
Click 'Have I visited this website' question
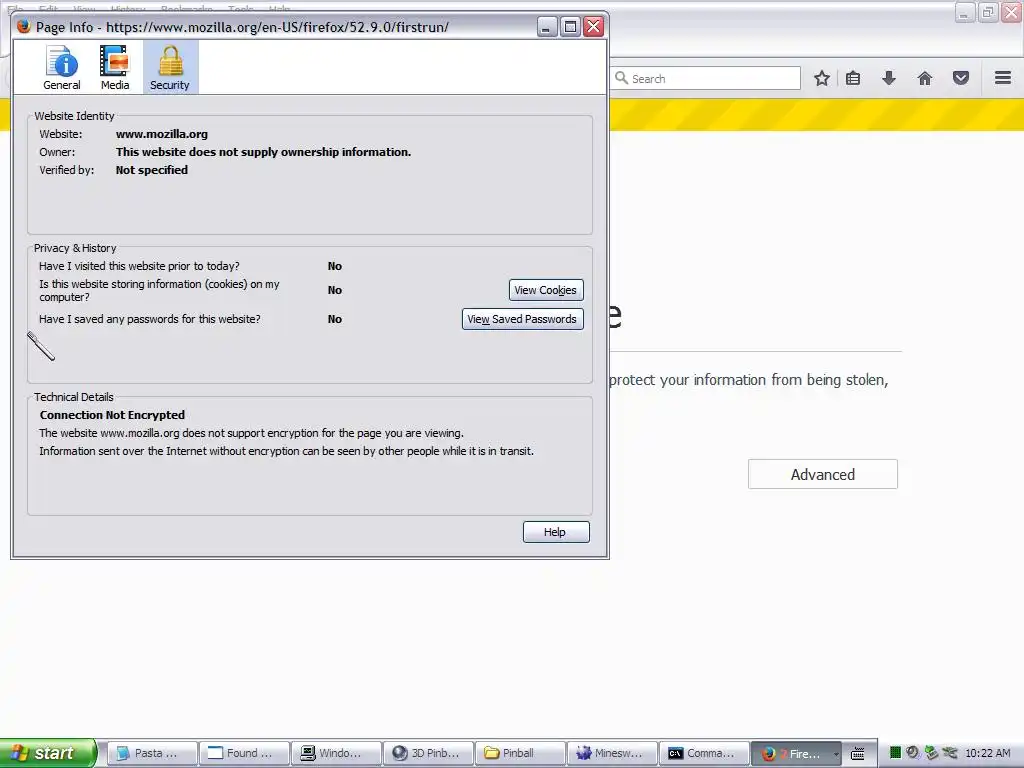(139, 266)
